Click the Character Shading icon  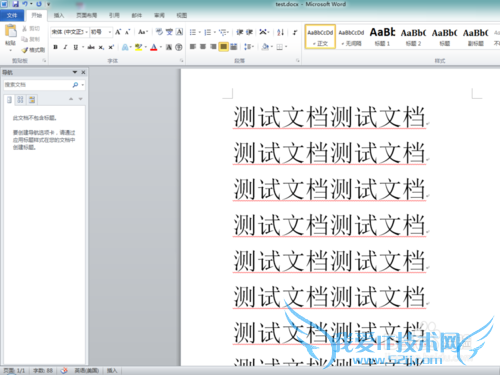tap(169, 47)
